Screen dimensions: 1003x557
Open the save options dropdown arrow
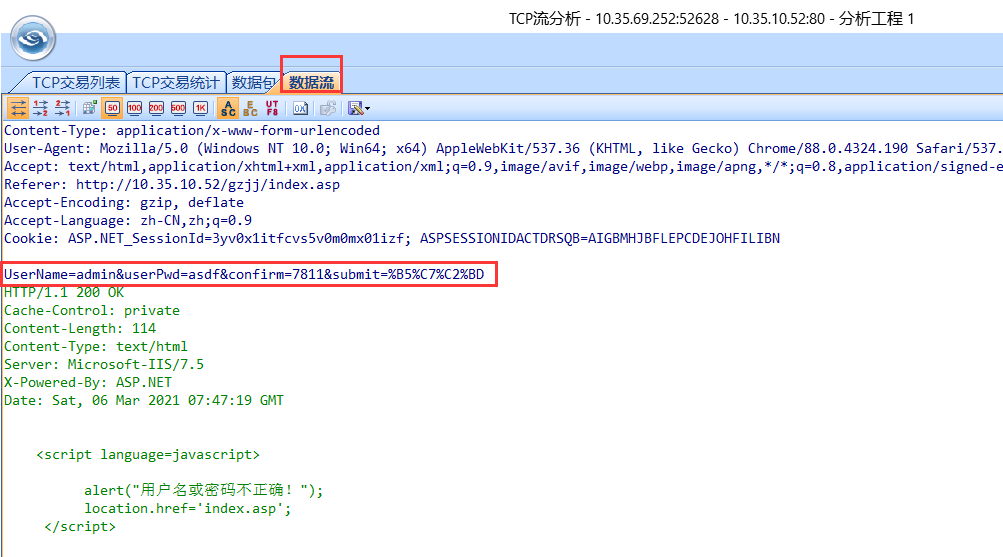367,109
